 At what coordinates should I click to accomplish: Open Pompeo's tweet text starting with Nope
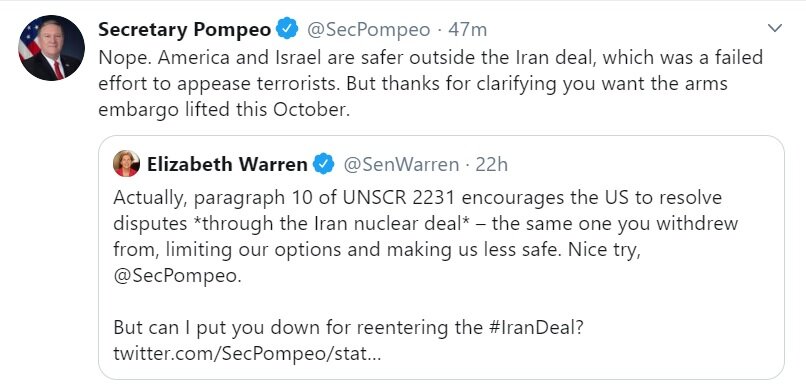430,84
